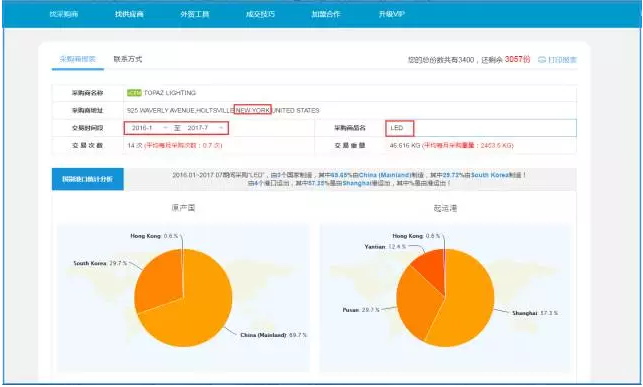Select the blue 国际进口统计分析 section tab
The image size is (643, 387).
pos(88,179)
